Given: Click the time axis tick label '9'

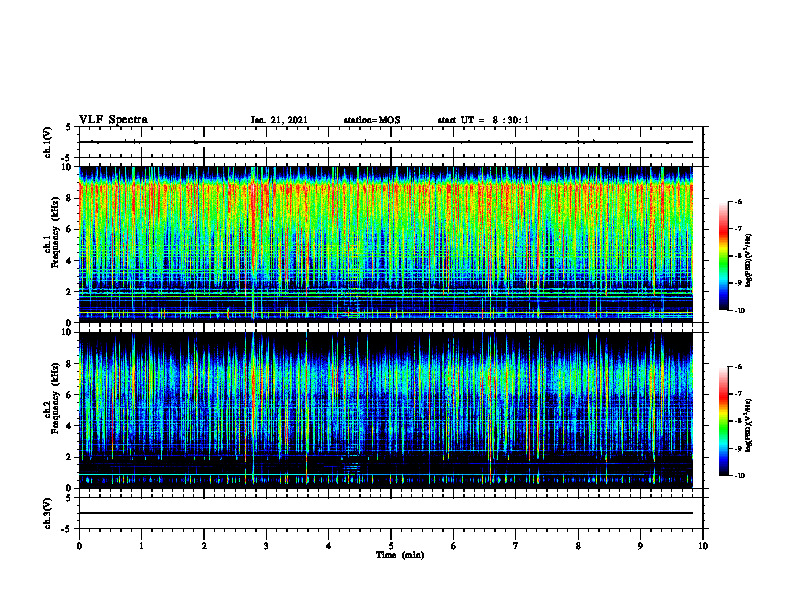Looking at the screenshot, I should 640,546.
